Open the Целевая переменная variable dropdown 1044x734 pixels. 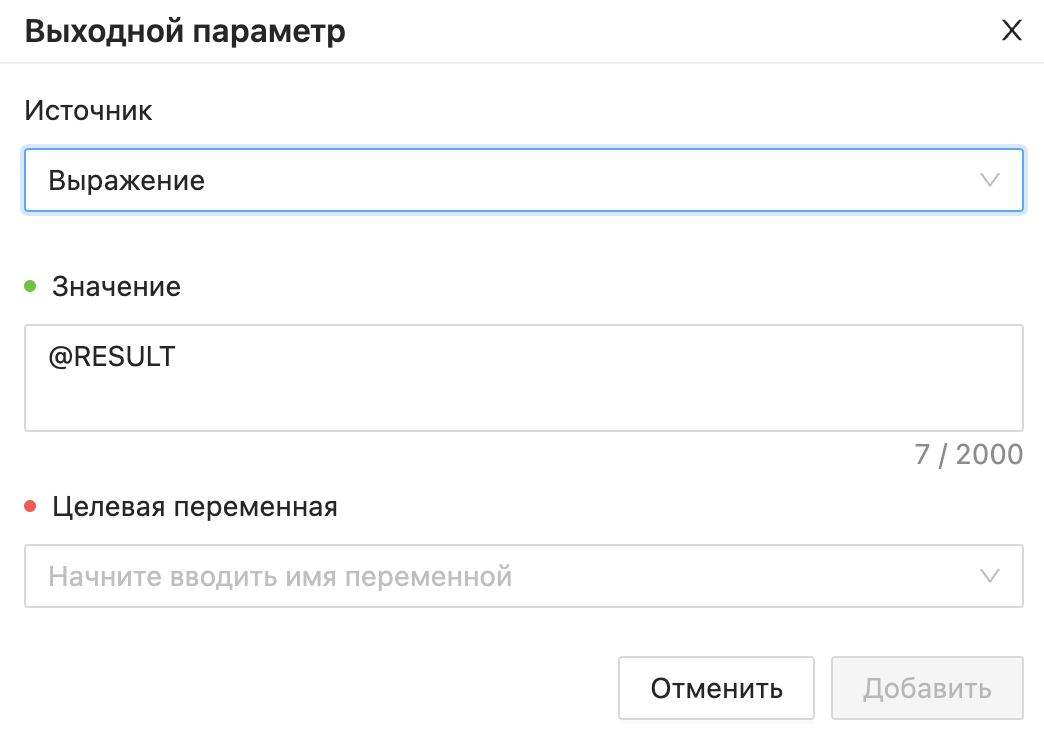tap(523, 576)
